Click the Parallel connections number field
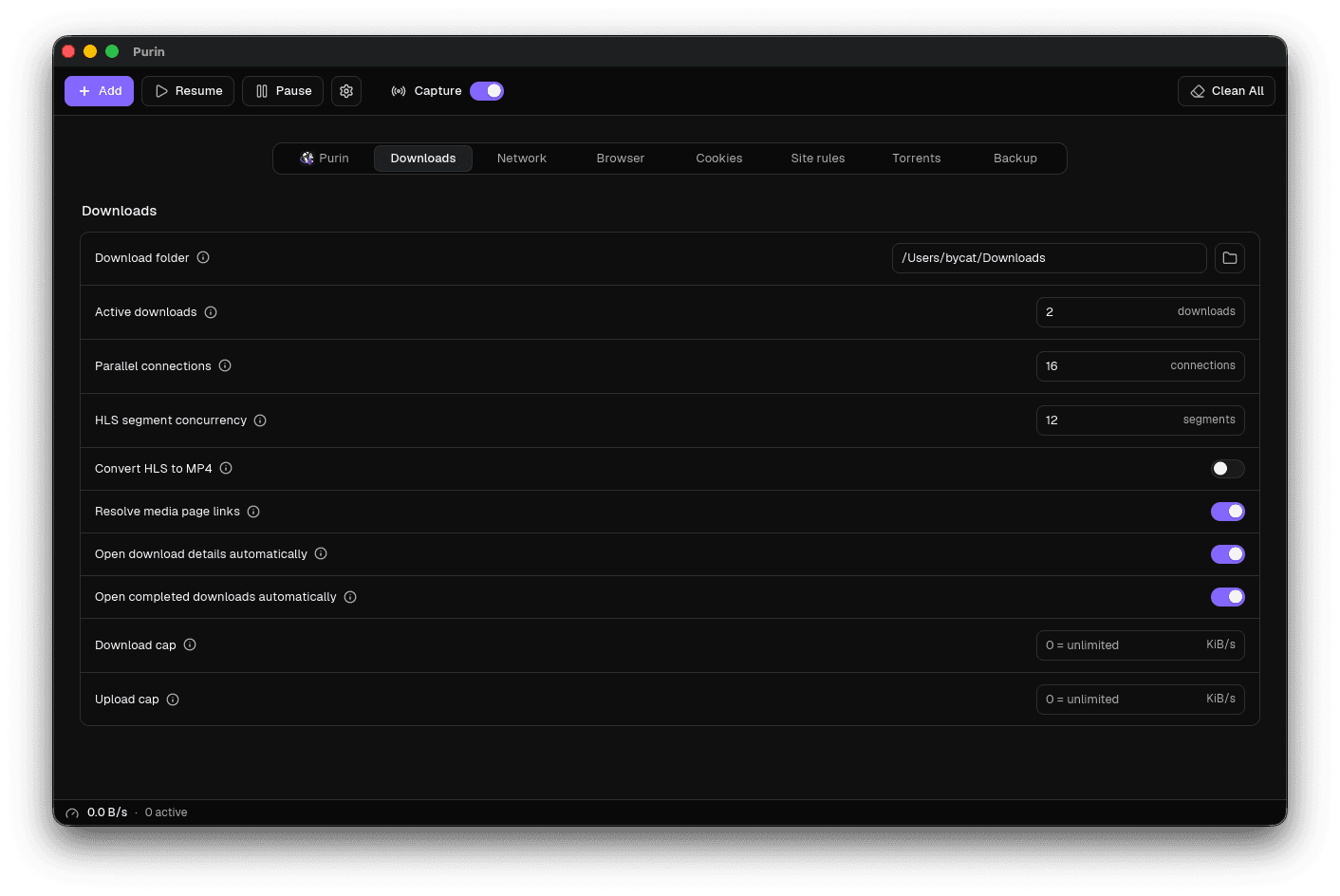1340x896 pixels. [x=1141, y=366]
